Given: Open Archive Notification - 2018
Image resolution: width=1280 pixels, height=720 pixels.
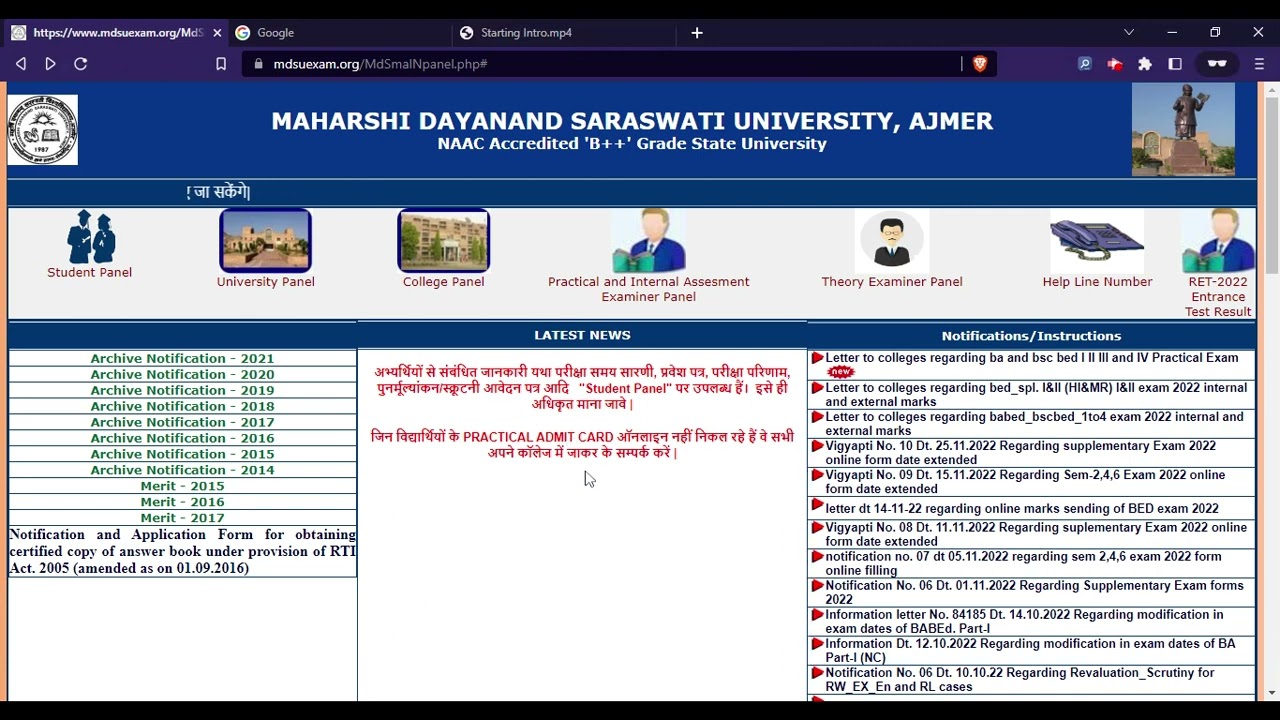Looking at the screenshot, I should tap(182, 406).
